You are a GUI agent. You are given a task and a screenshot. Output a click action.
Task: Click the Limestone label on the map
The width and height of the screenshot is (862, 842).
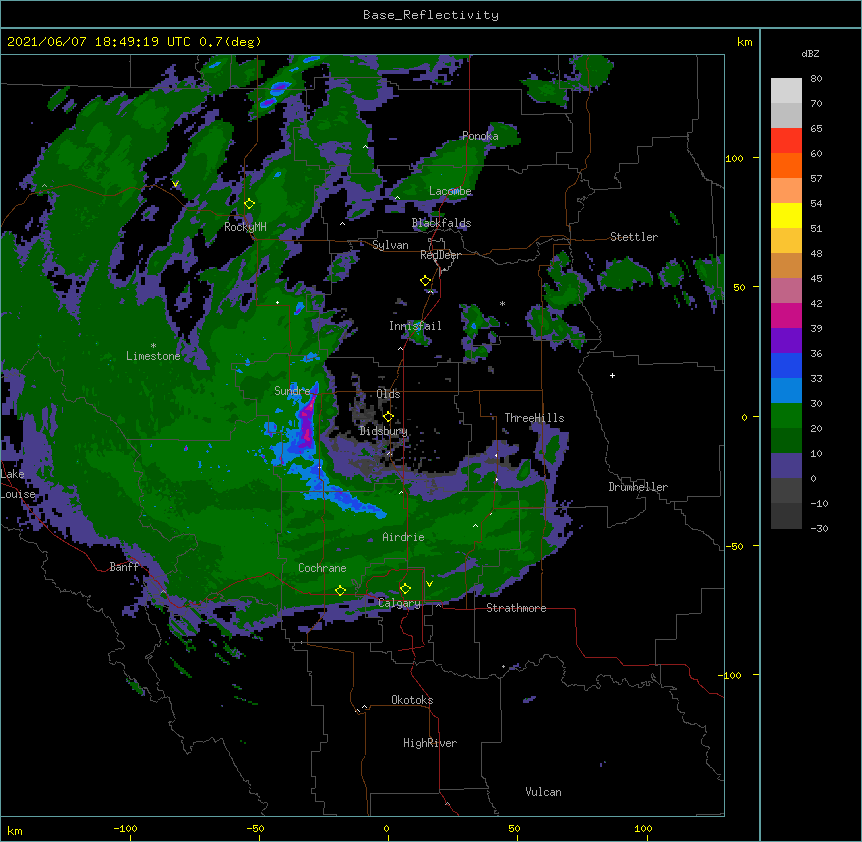click(153, 356)
